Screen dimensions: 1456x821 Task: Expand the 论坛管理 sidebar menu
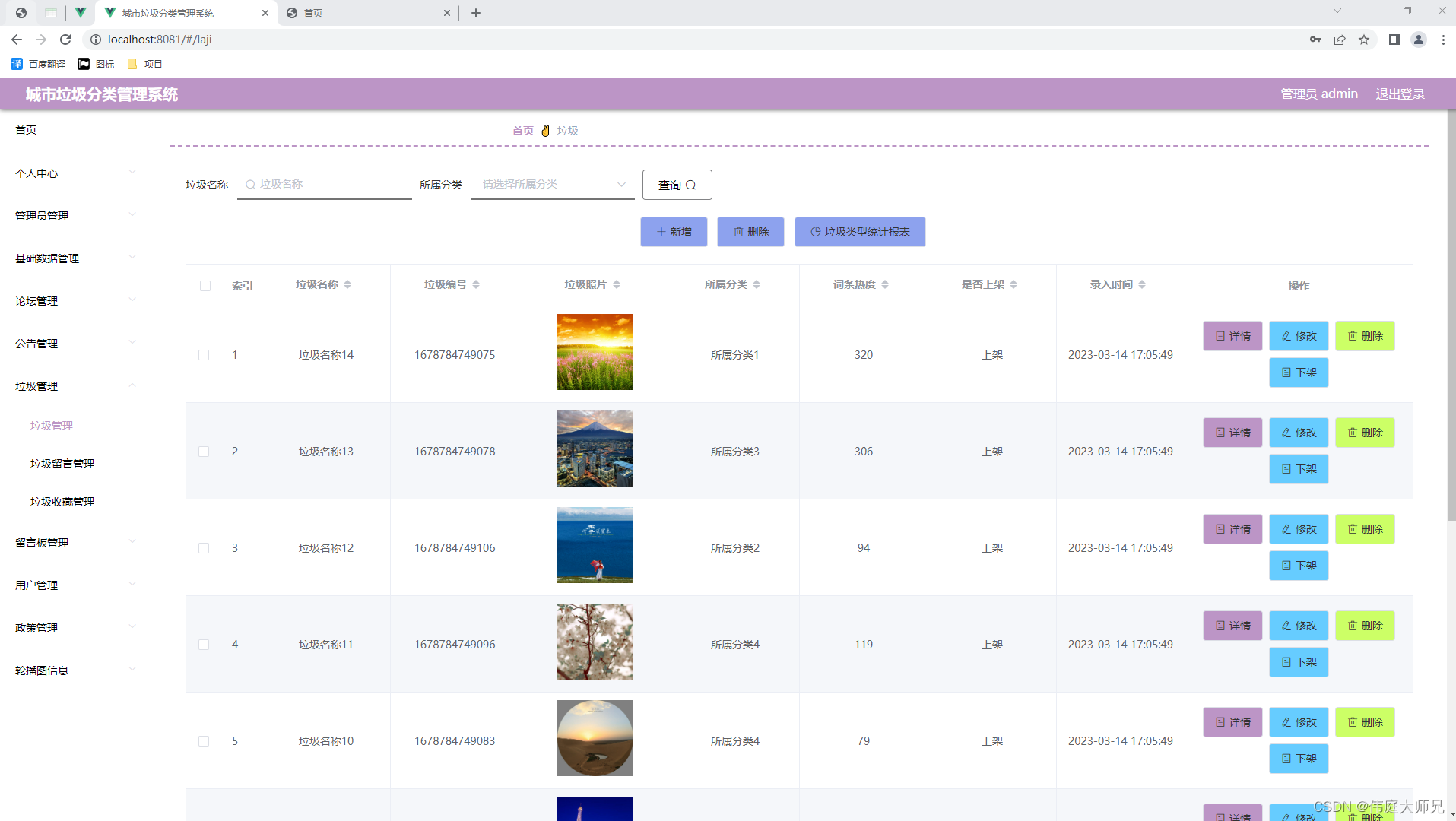tap(76, 301)
